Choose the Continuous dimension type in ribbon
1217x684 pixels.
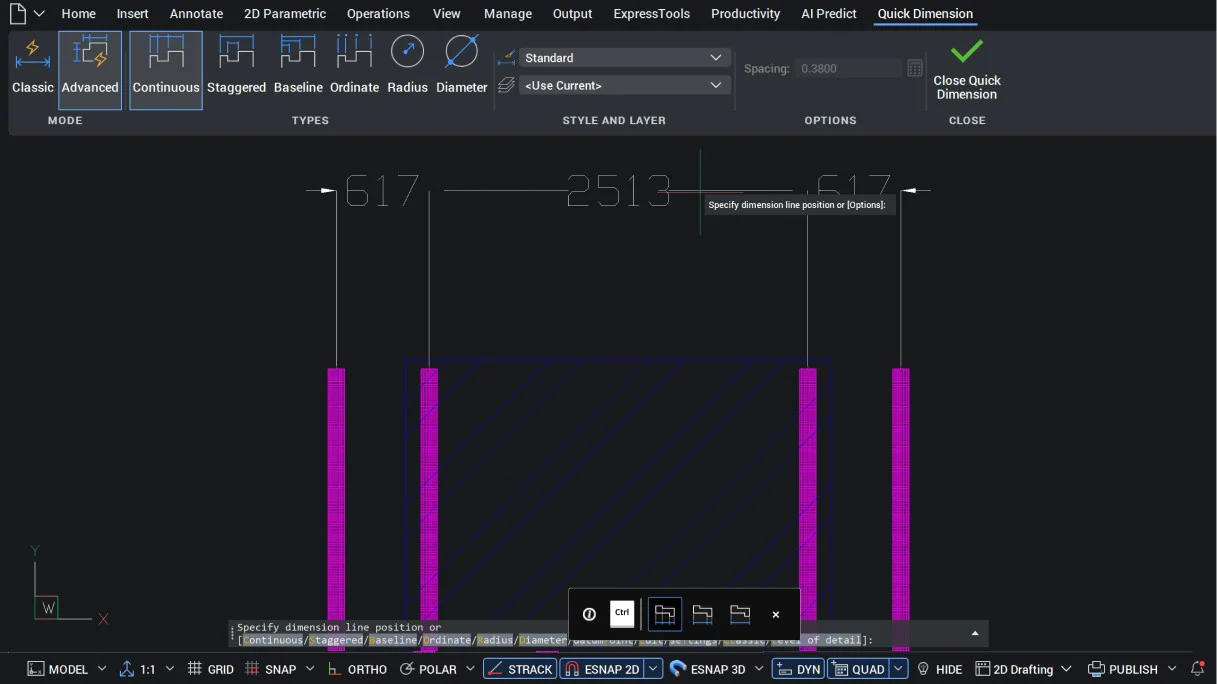[x=166, y=69]
